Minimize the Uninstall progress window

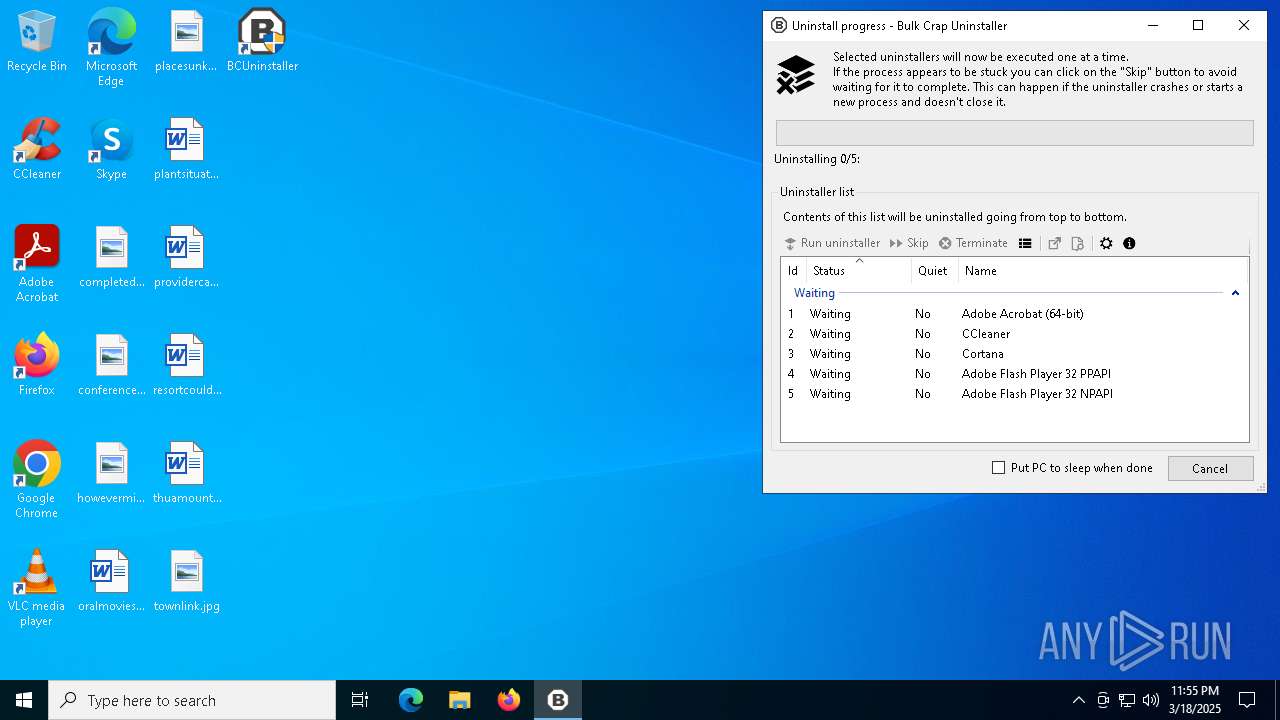click(1153, 26)
